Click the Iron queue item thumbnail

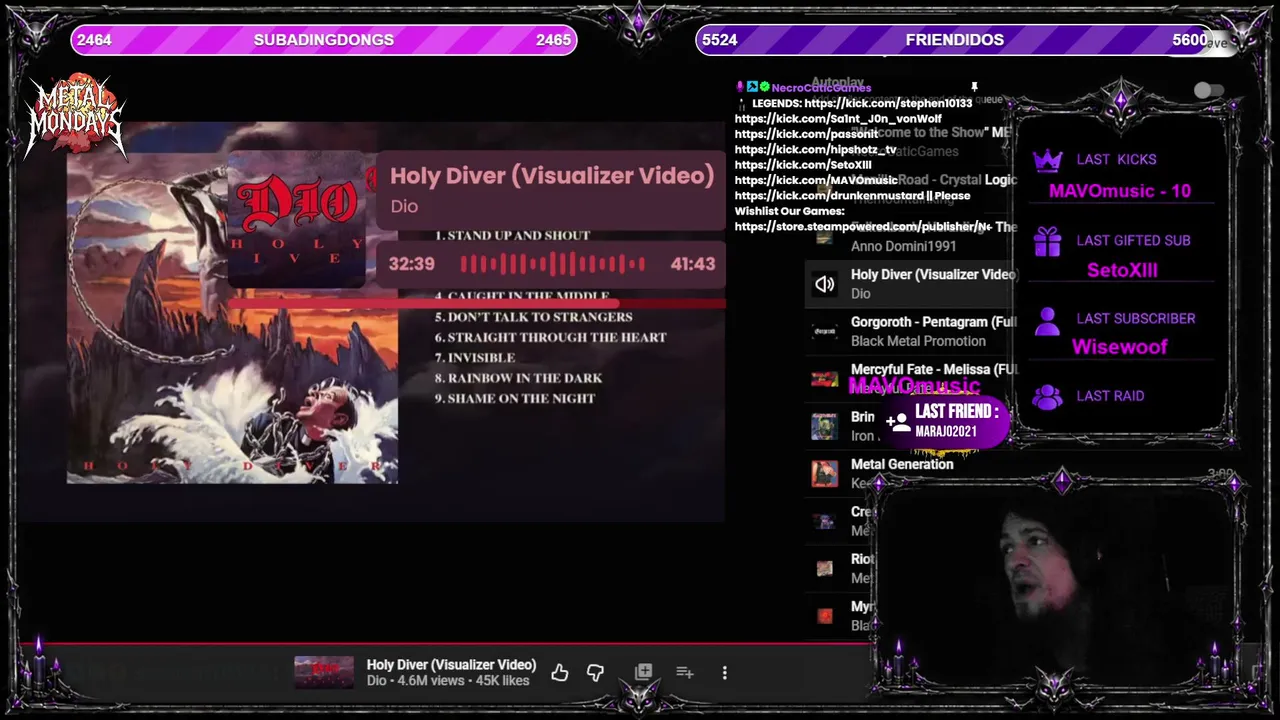click(x=824, y=426)
